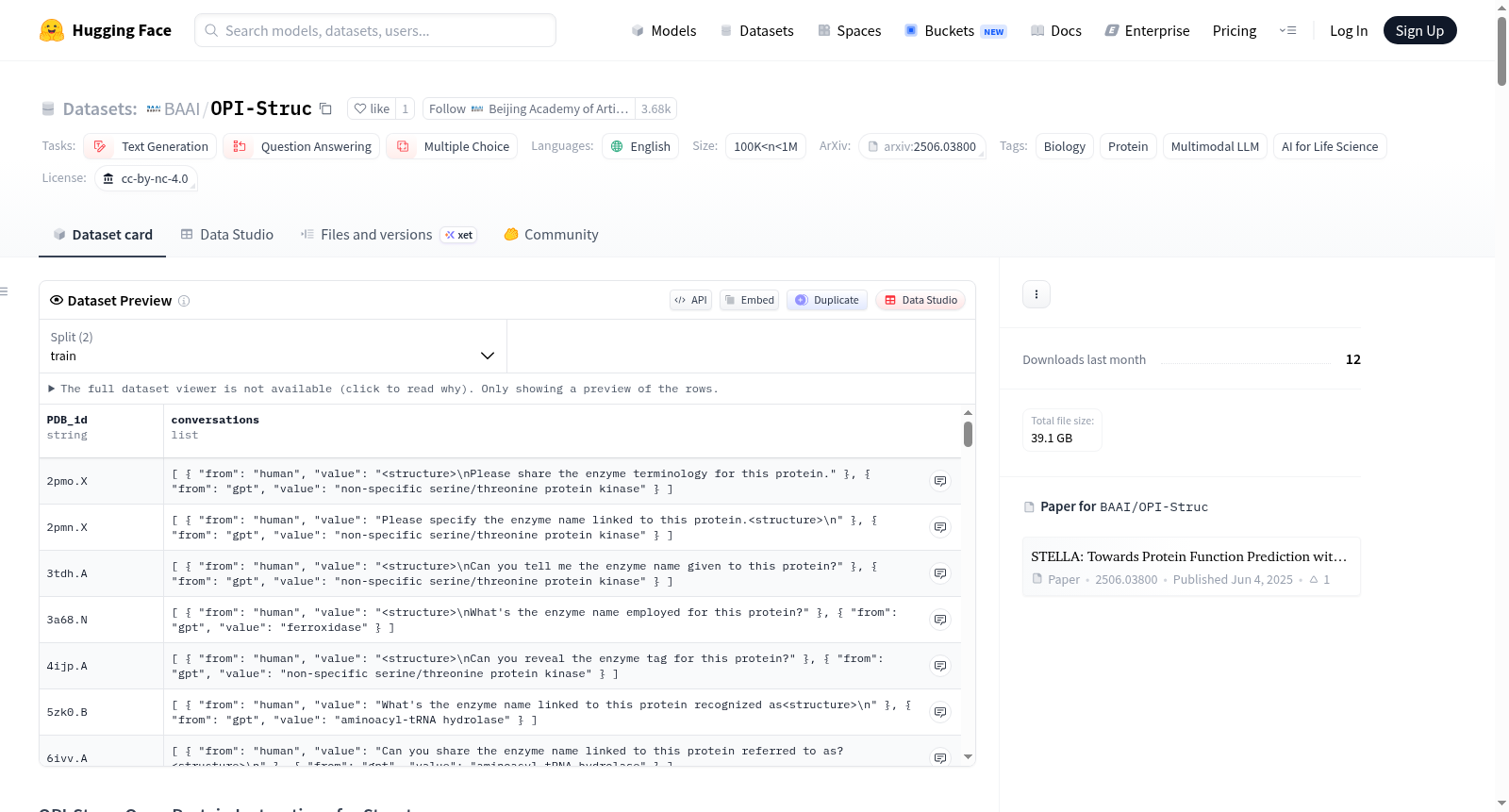Click Log In
Screen dimensions: 1509x812
[1349, 30]
